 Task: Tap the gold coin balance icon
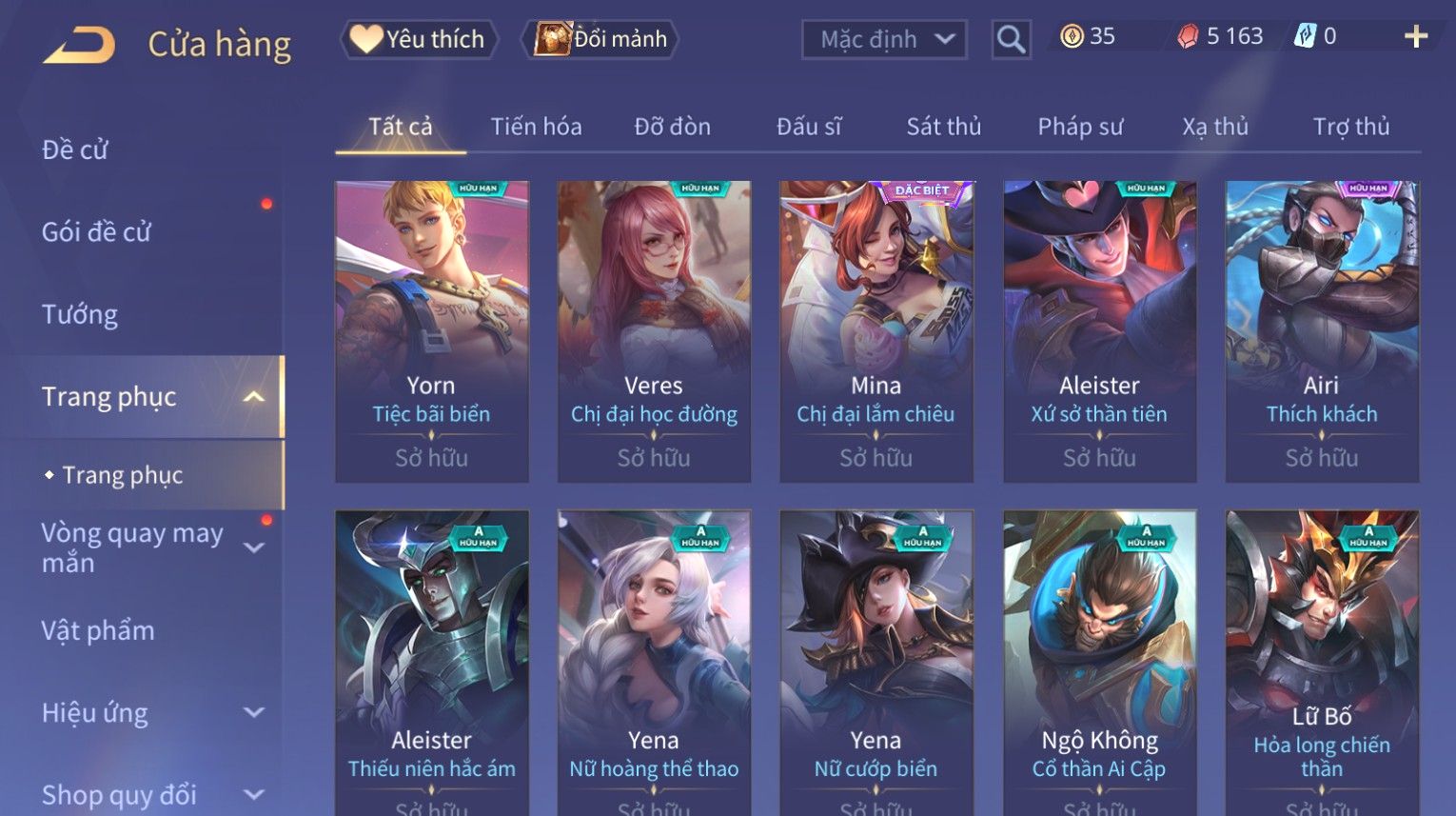coord(1072,36)
